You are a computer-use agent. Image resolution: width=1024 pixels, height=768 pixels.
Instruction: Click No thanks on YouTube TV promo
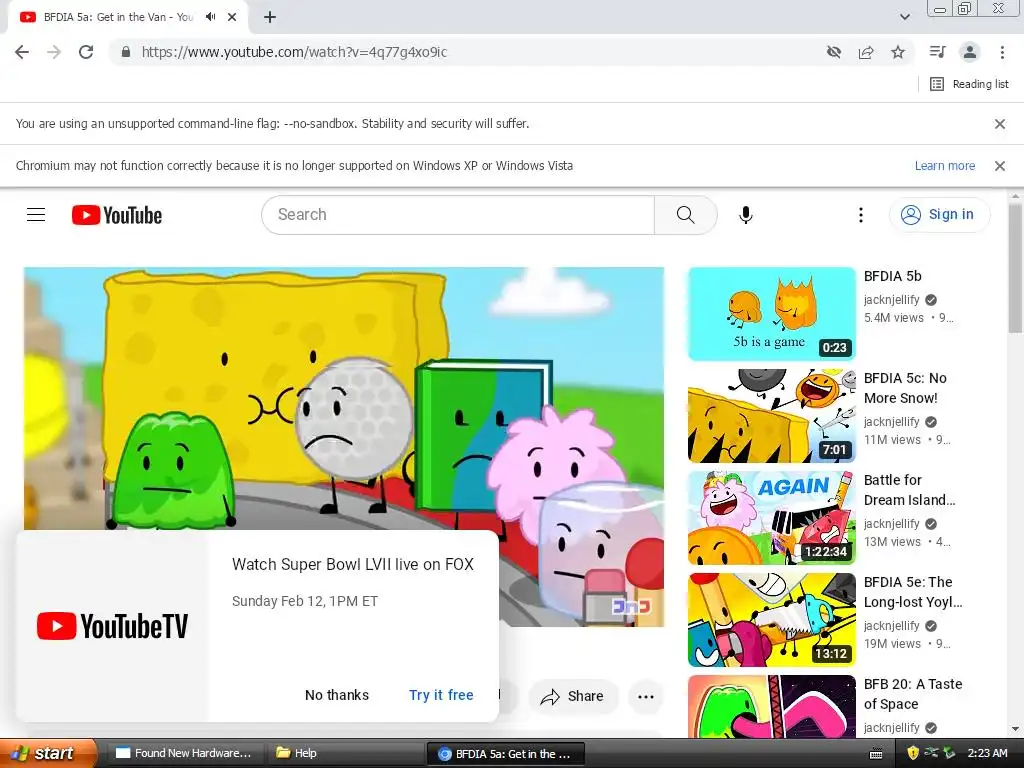337,695
